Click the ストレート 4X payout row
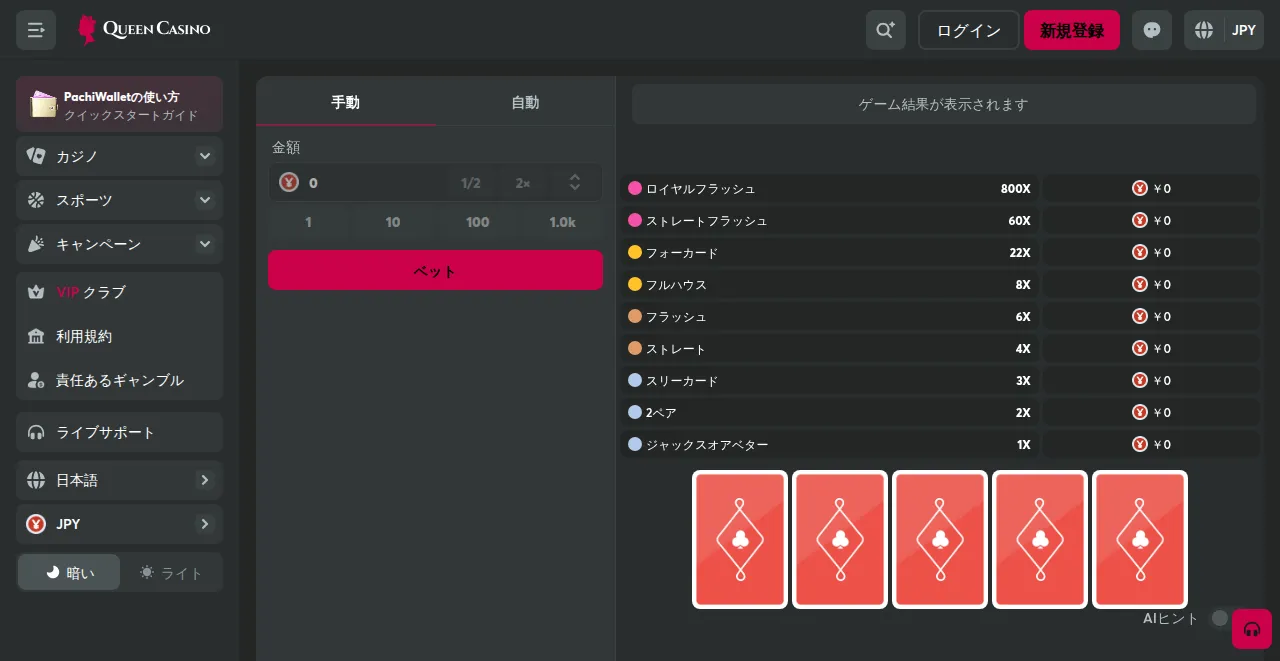The height and width of the screenshot is (661, 1280). (830, 348)
